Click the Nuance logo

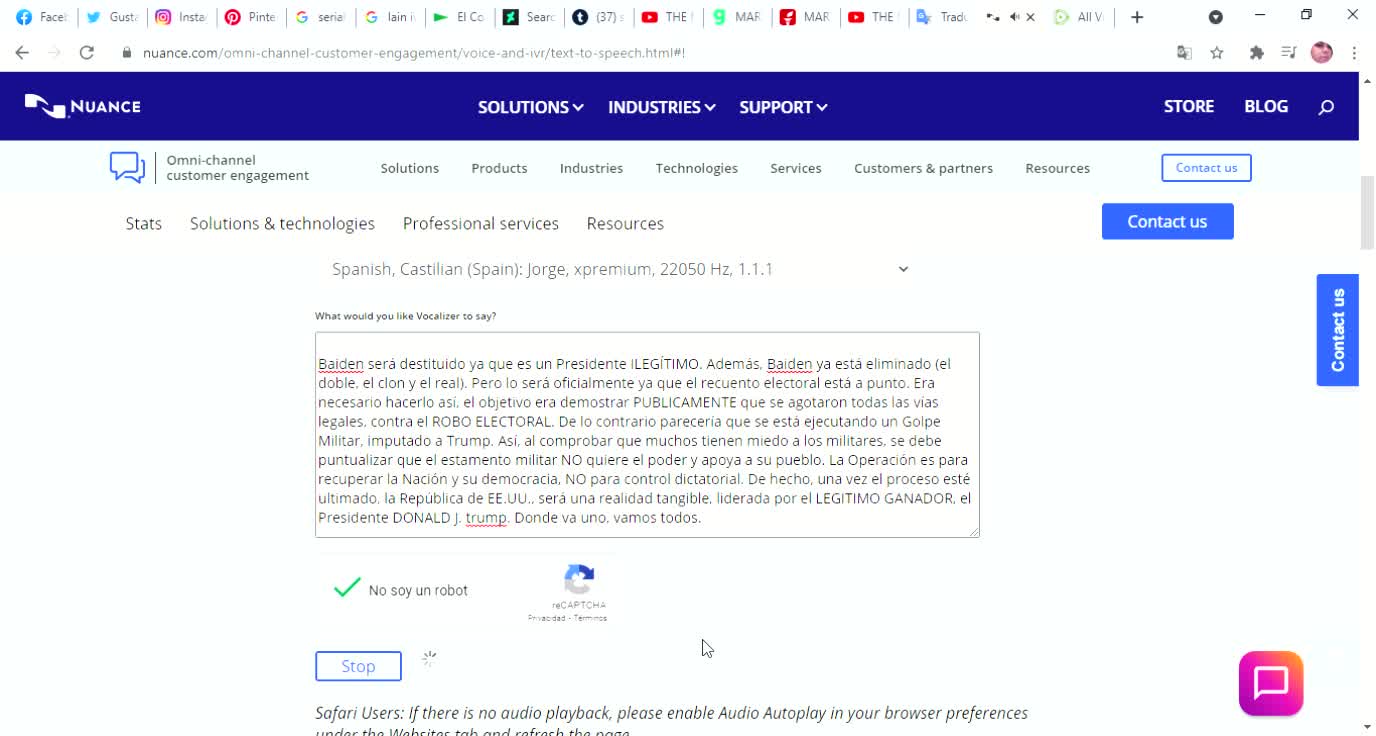83,106
